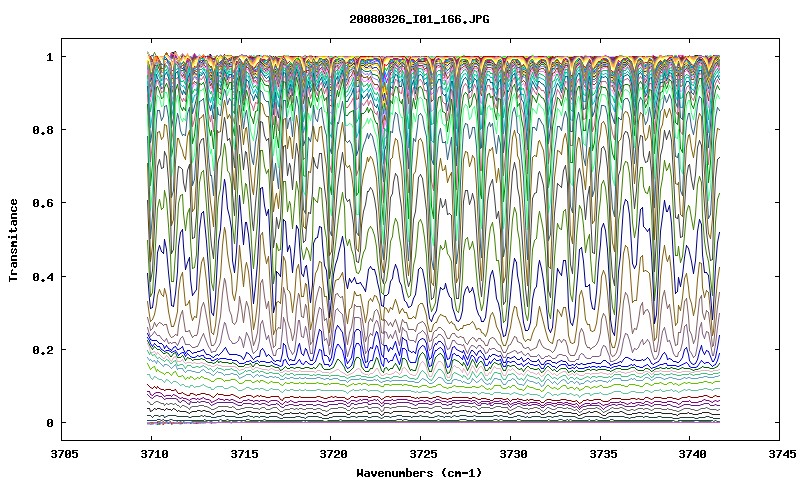
Task: Click x-axis tick label 3710
Action: [154, 454]
